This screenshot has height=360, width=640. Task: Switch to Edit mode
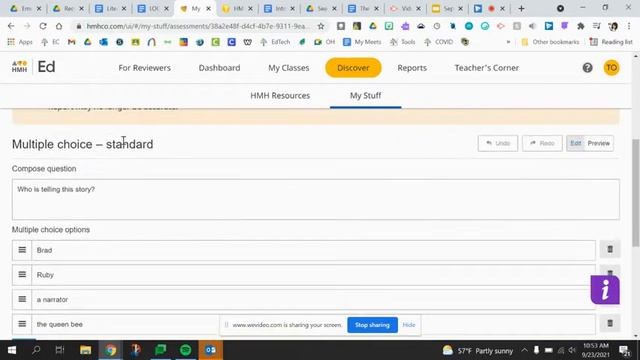pos(576,143)
